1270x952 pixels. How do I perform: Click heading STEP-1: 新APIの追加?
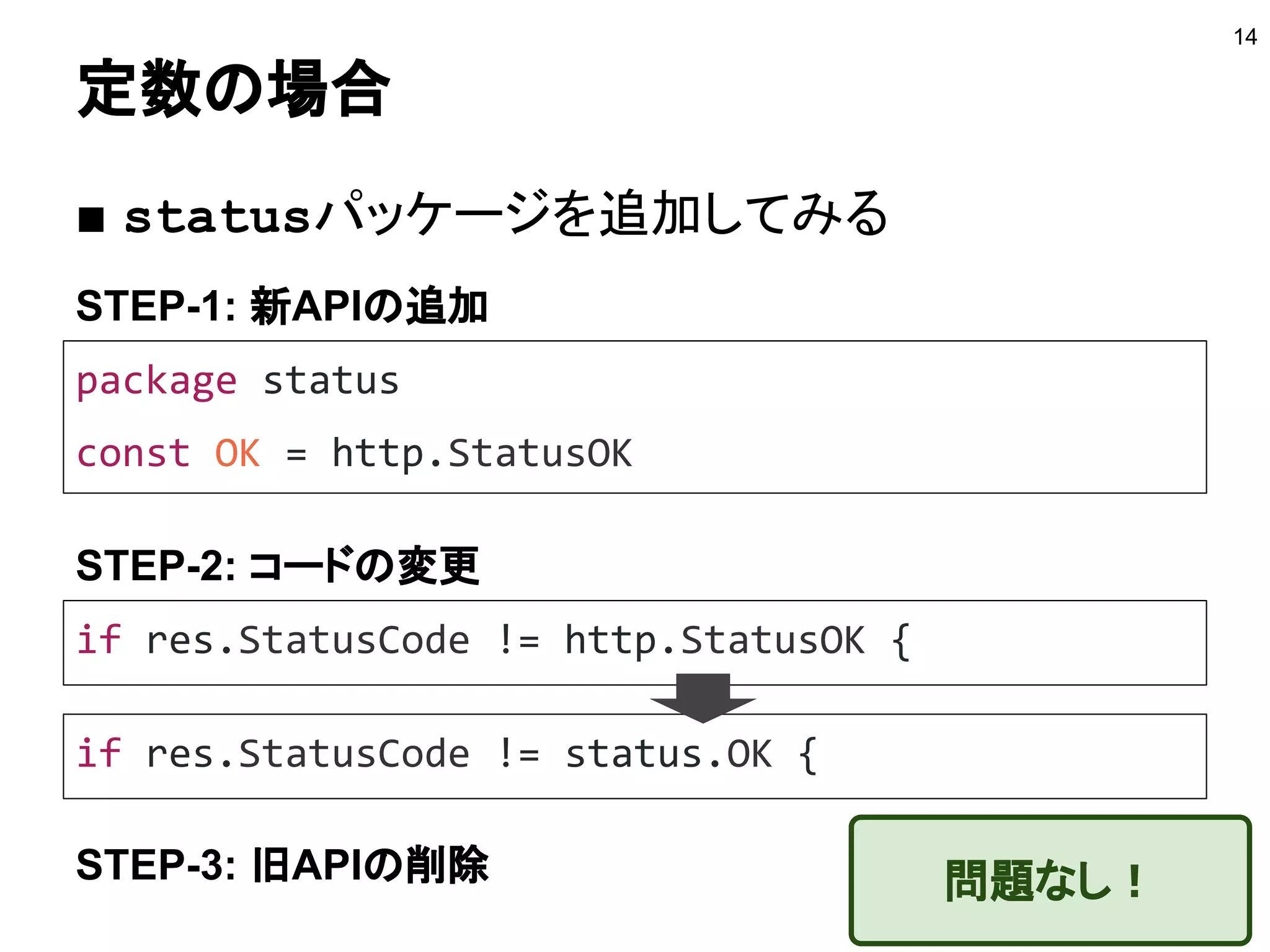pyautogui.click(x=282, y=306)
